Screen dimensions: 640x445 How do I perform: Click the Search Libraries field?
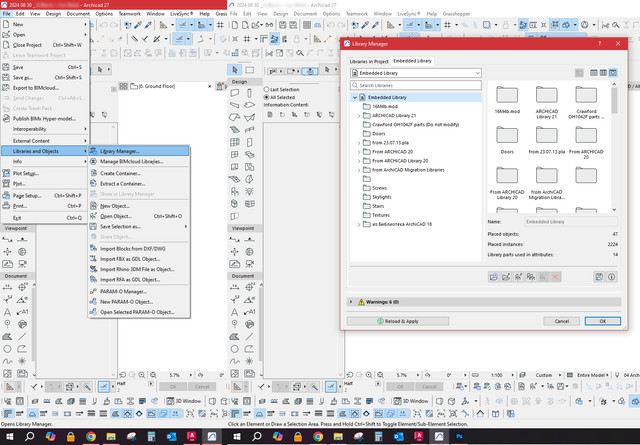point(416,85)
